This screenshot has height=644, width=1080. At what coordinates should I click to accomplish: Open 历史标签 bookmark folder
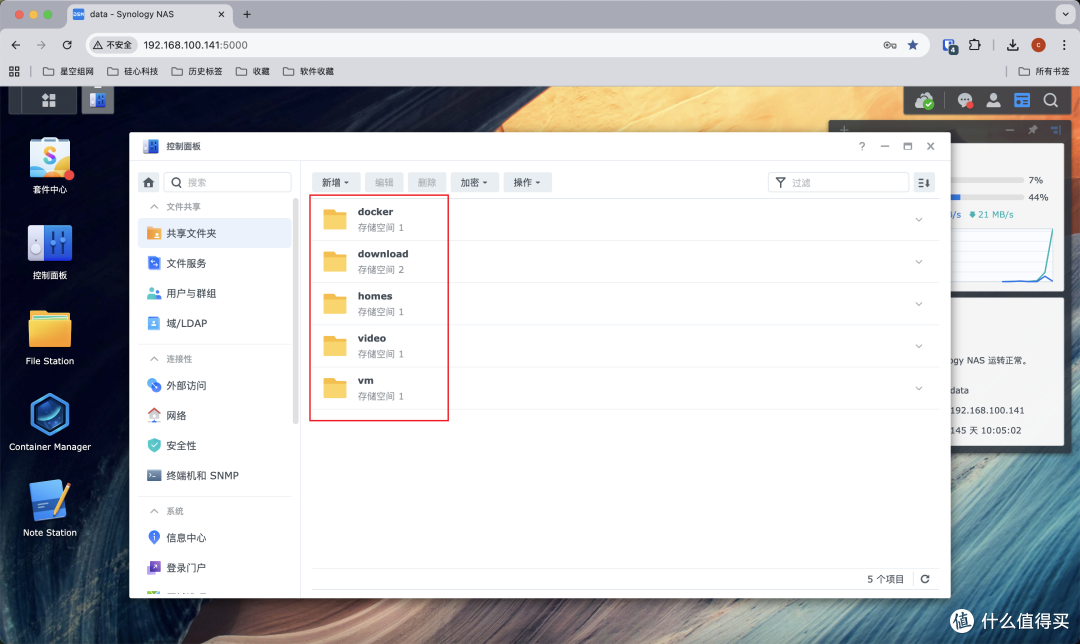tap(197, 71)
